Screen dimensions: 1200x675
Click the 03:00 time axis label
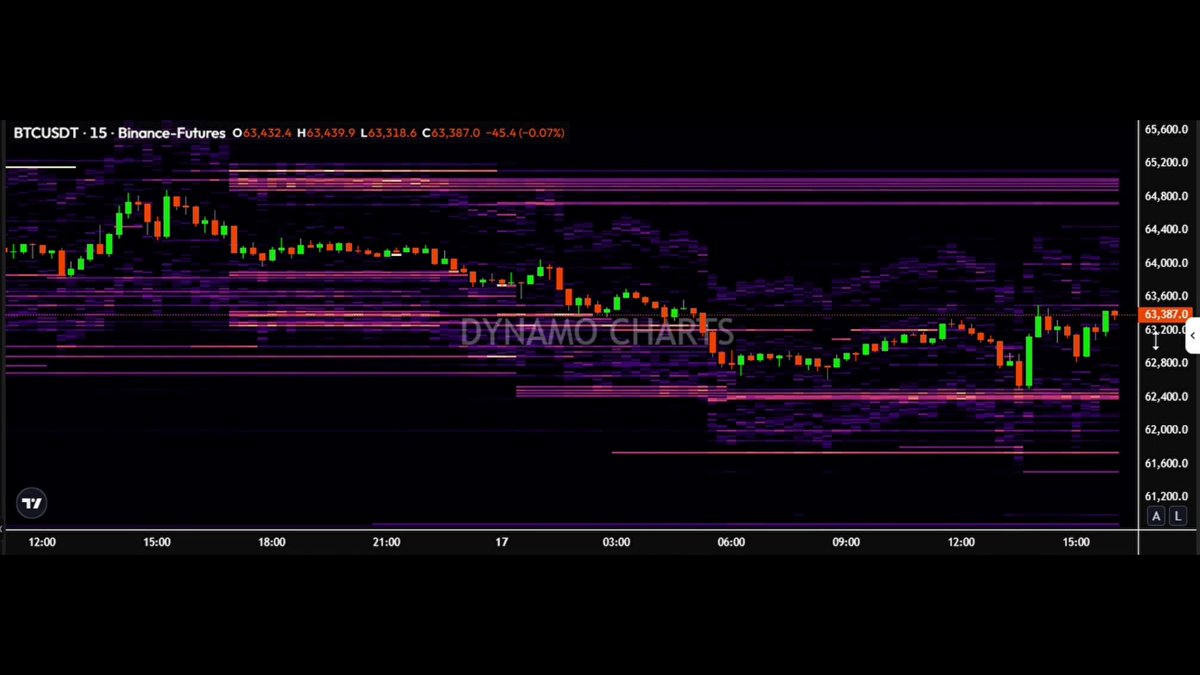tap(616, 542)
